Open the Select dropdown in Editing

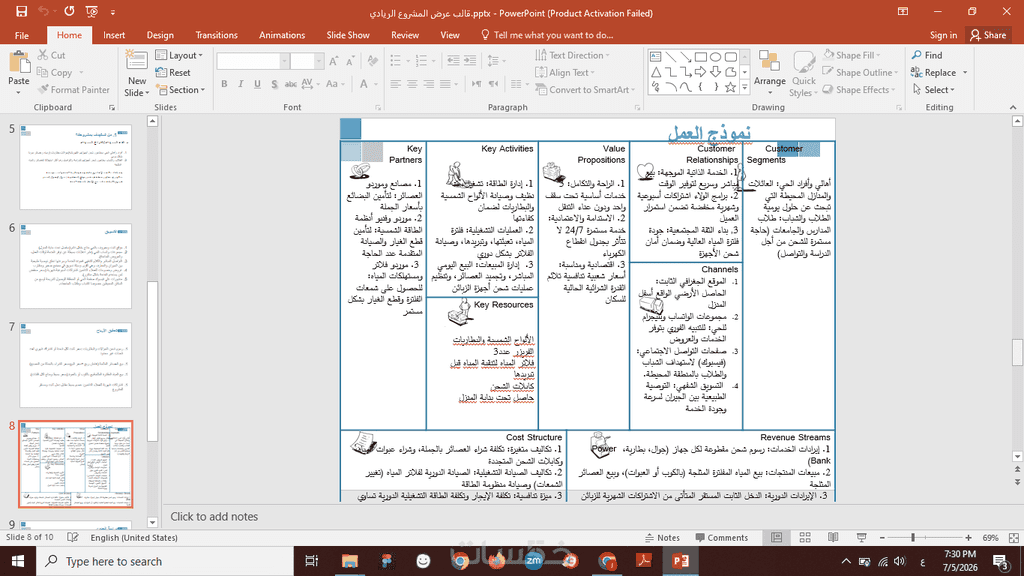click(x=934, y=89)
